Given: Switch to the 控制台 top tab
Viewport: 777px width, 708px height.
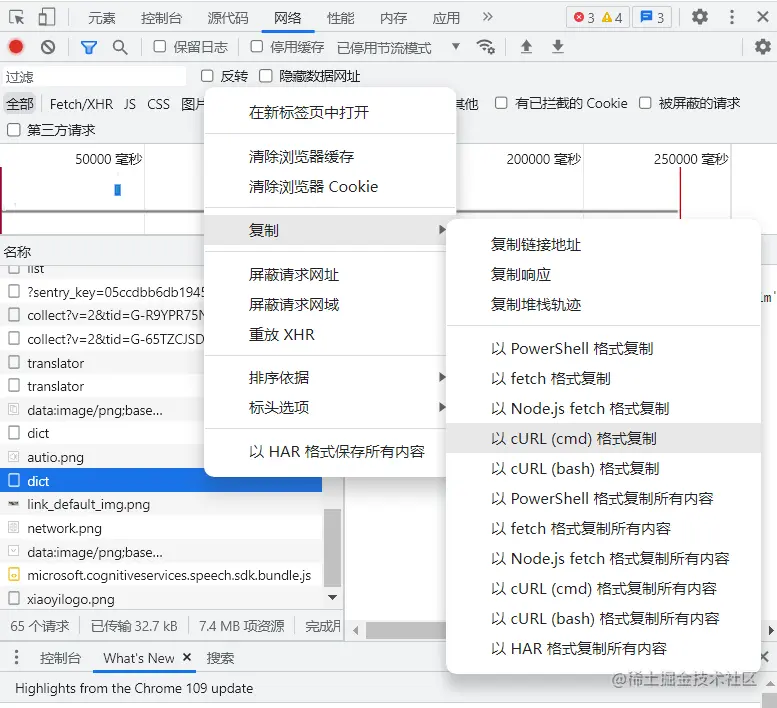Looking at the screenshot, I should 161,18.
